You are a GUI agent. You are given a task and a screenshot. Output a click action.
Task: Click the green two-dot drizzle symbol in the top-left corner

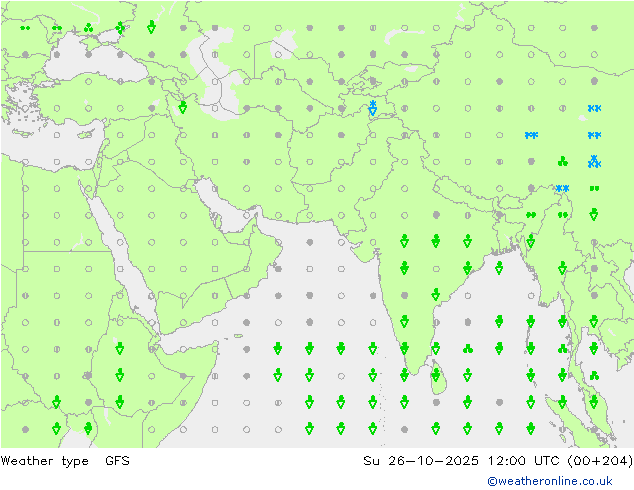(25, 28)
